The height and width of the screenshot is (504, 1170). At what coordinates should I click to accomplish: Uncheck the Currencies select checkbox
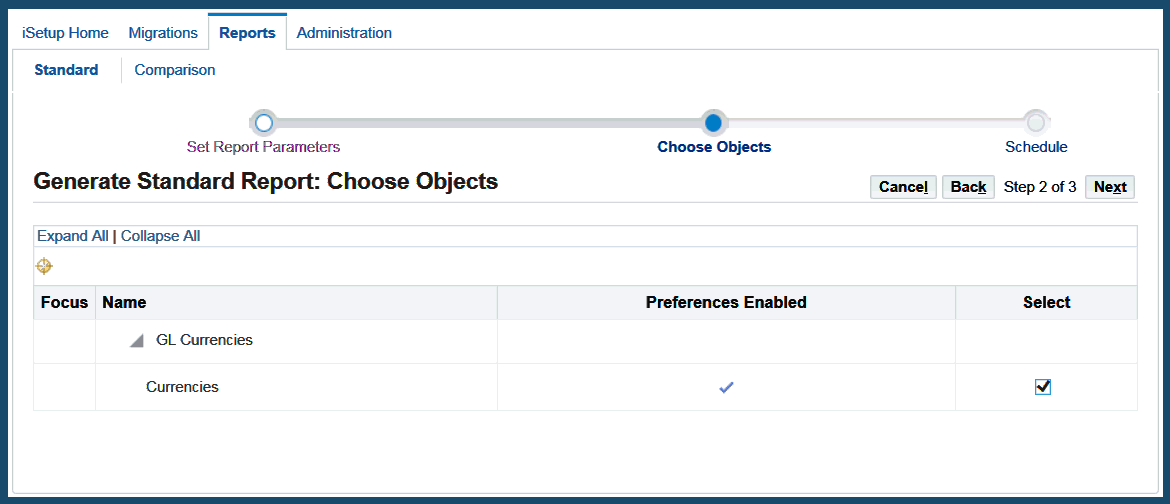coord(1043,387)
